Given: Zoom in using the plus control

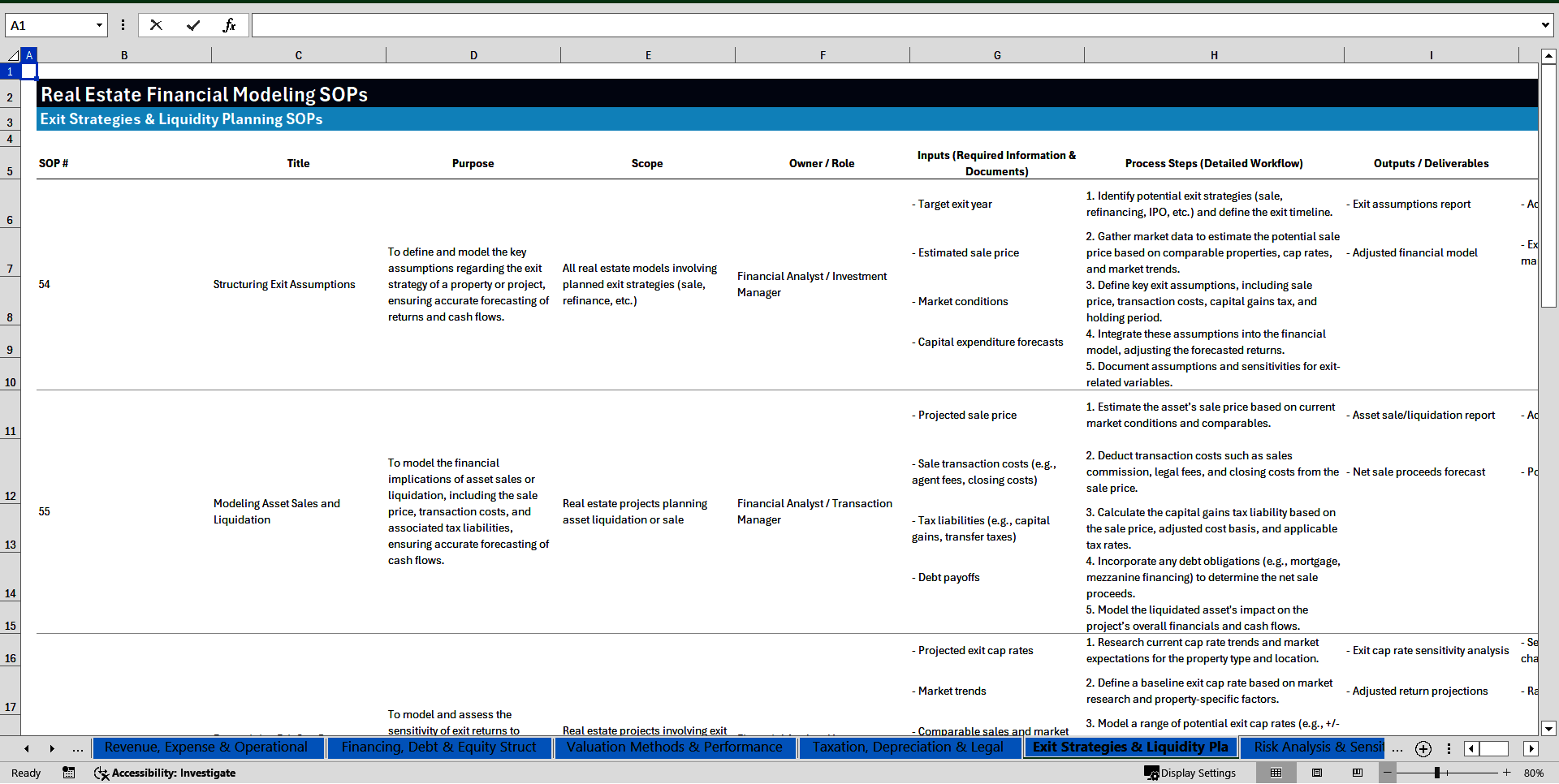Looking at the screenshot, I should (1506, 773).
